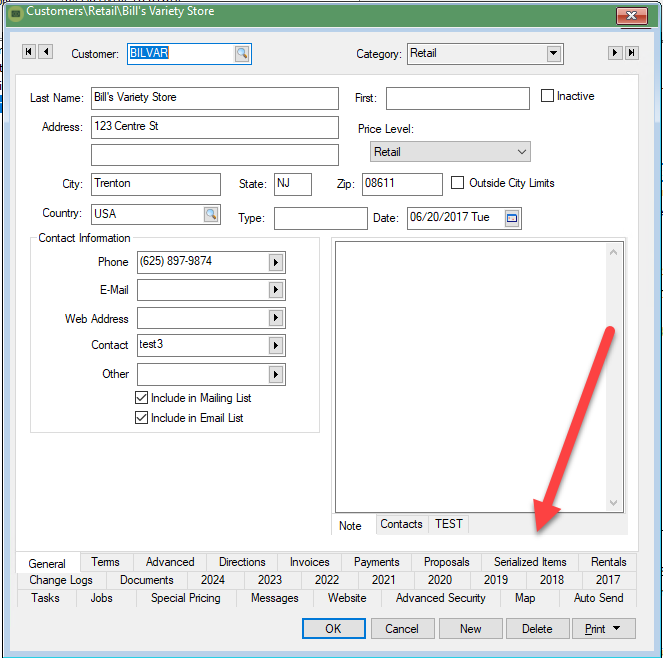Switch to the Invoices tab
The image size is (663, 658).
pos(309,562)
